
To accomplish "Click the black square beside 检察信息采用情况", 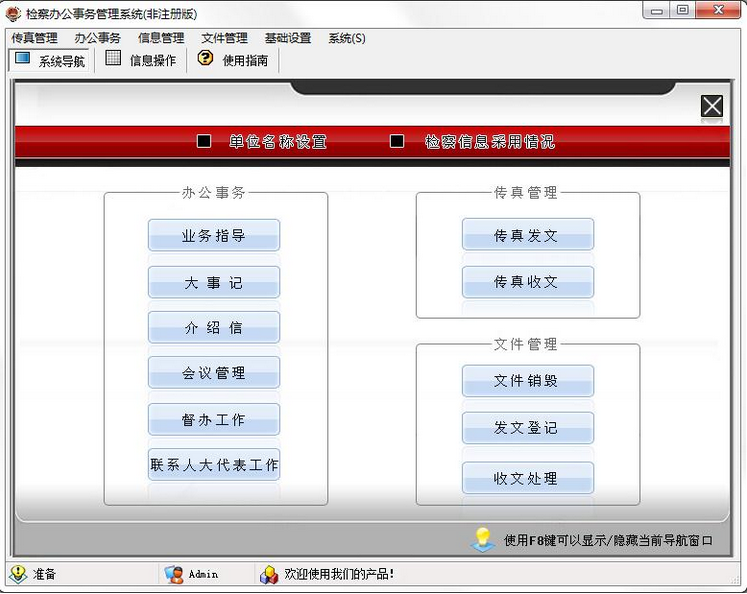I will click(x=397, y=141).
